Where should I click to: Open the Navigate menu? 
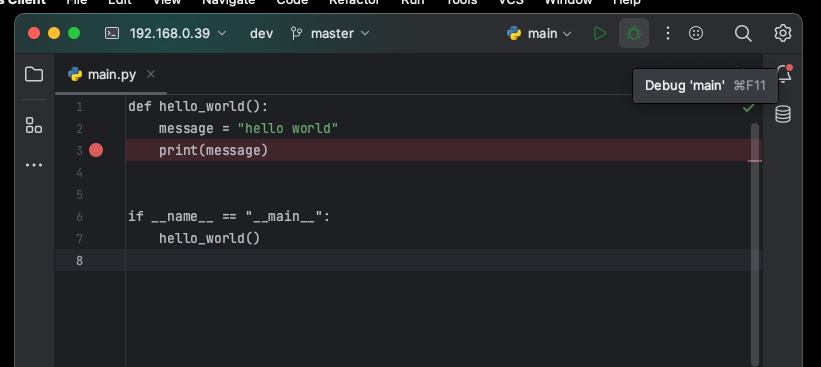pyautogui.click(x=229, y=2)
